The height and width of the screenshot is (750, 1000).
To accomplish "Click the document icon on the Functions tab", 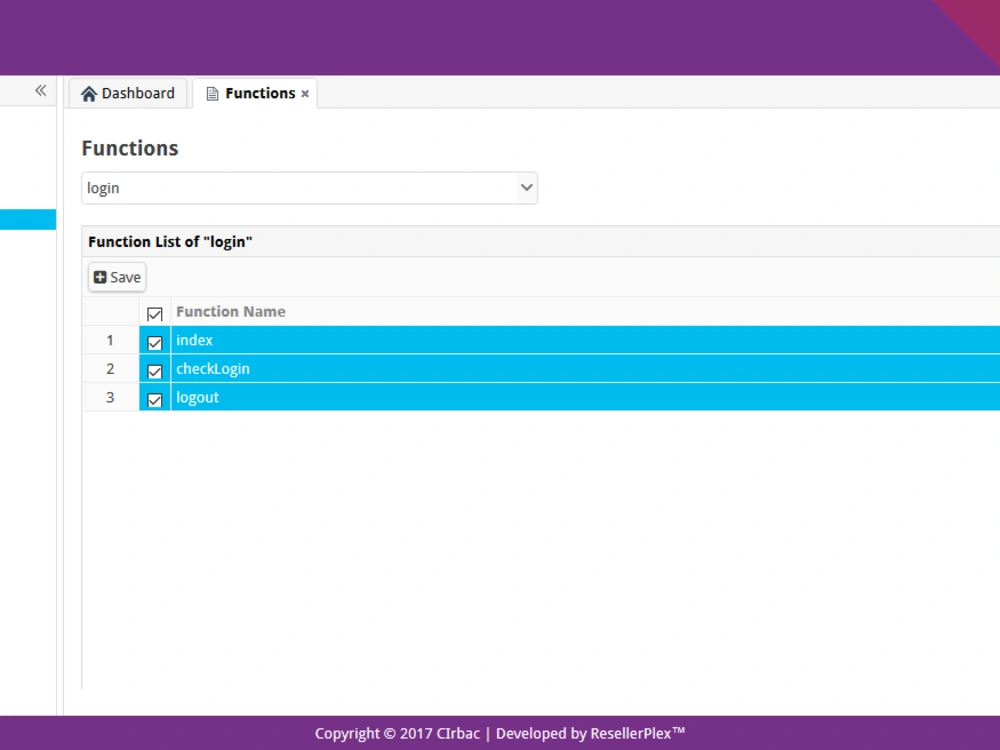I will [x=211, y=93].
